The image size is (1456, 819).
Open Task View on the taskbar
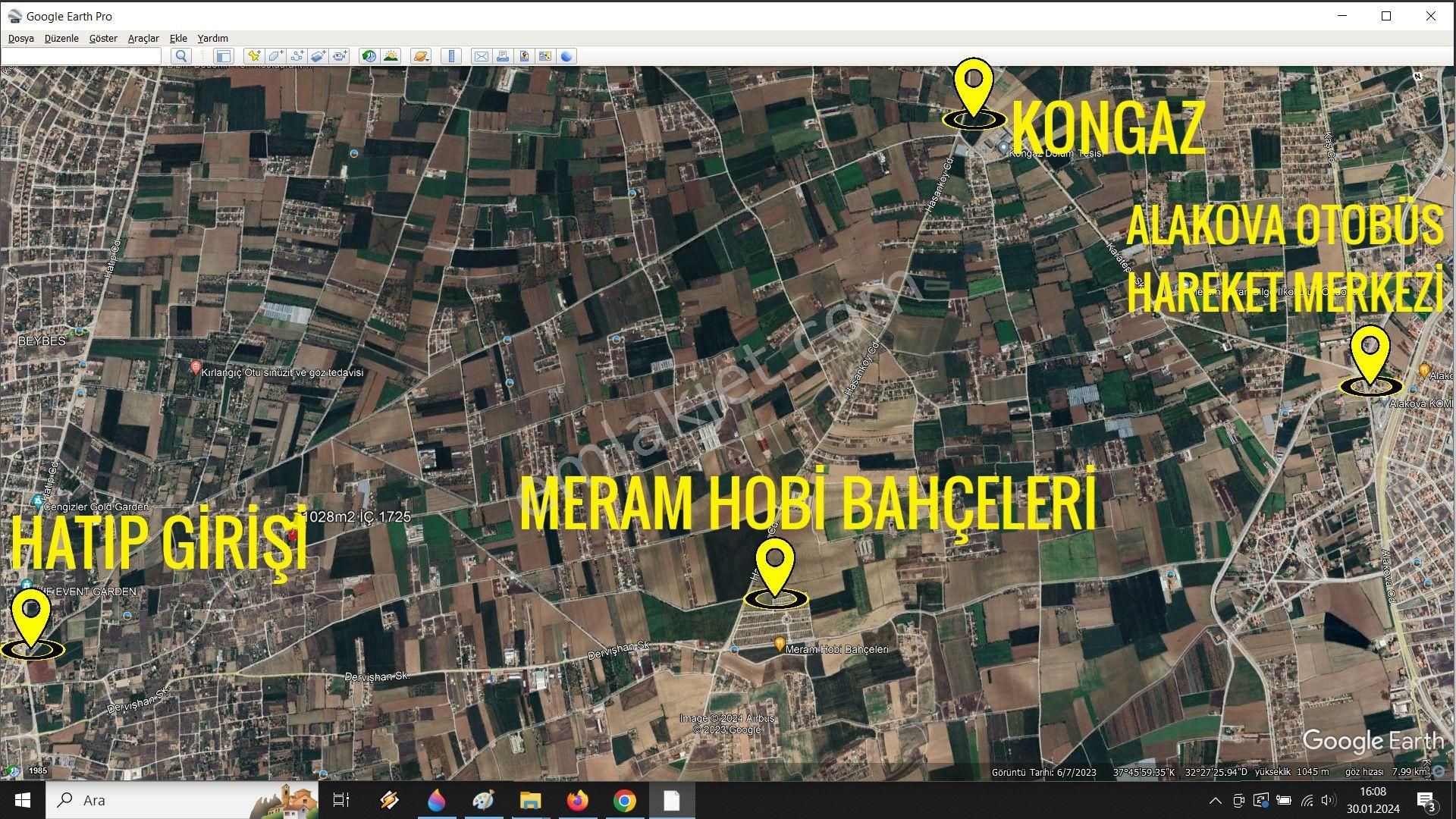(341, 800)
